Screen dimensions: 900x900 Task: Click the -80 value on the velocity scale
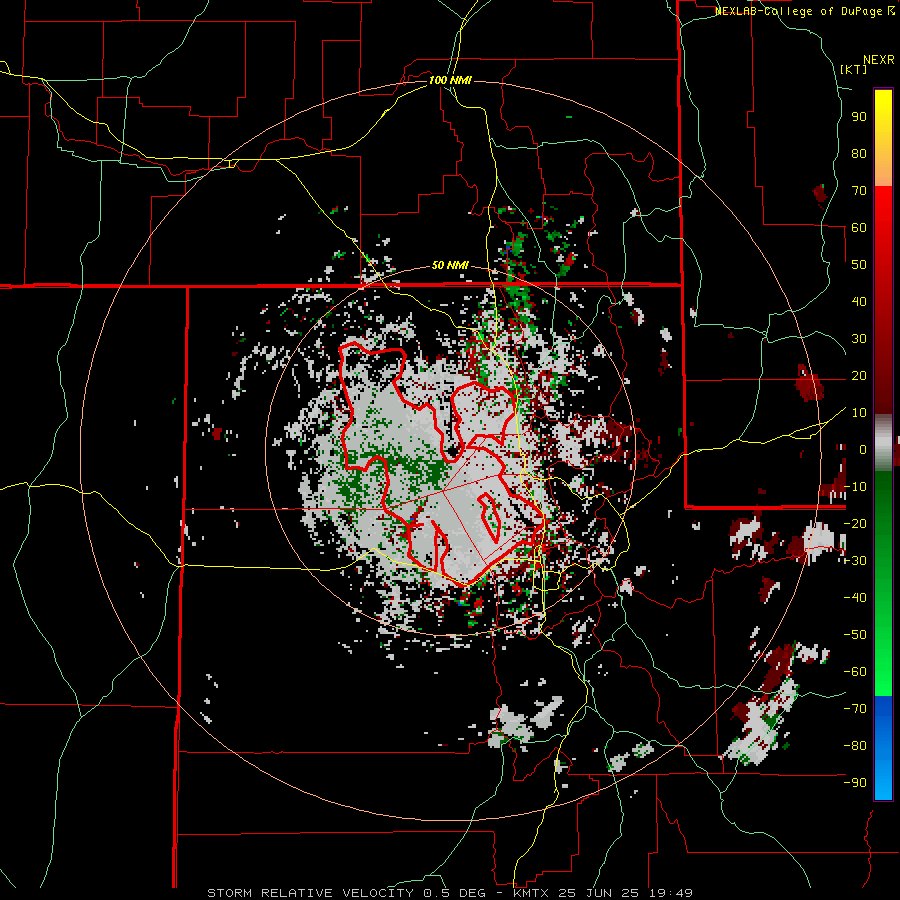[855, 746]
